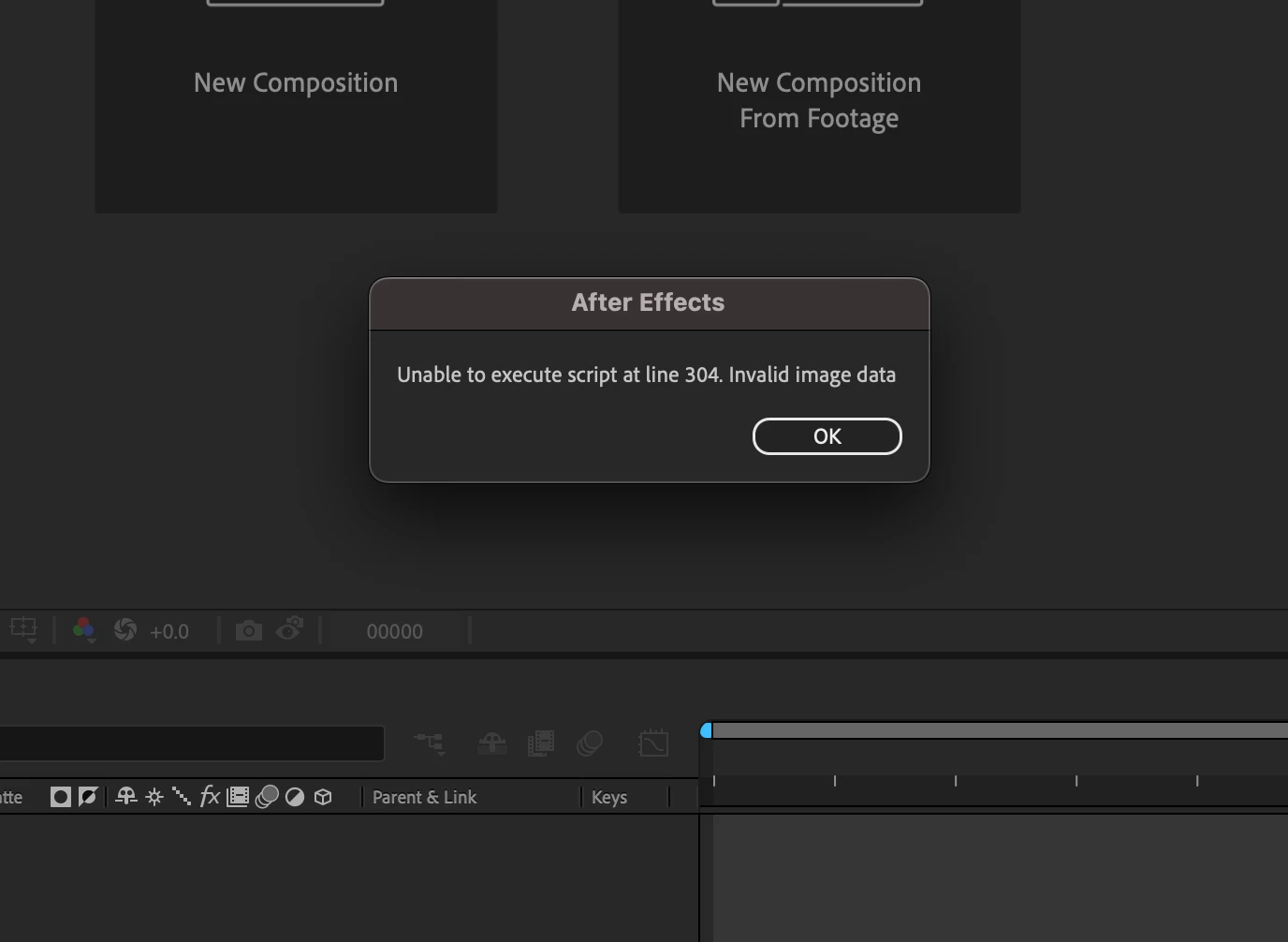Click the Show Snapshot eye-camera icon
Image resolution: width=1288 pixels, height=942 pixels.
click(290, 628)
